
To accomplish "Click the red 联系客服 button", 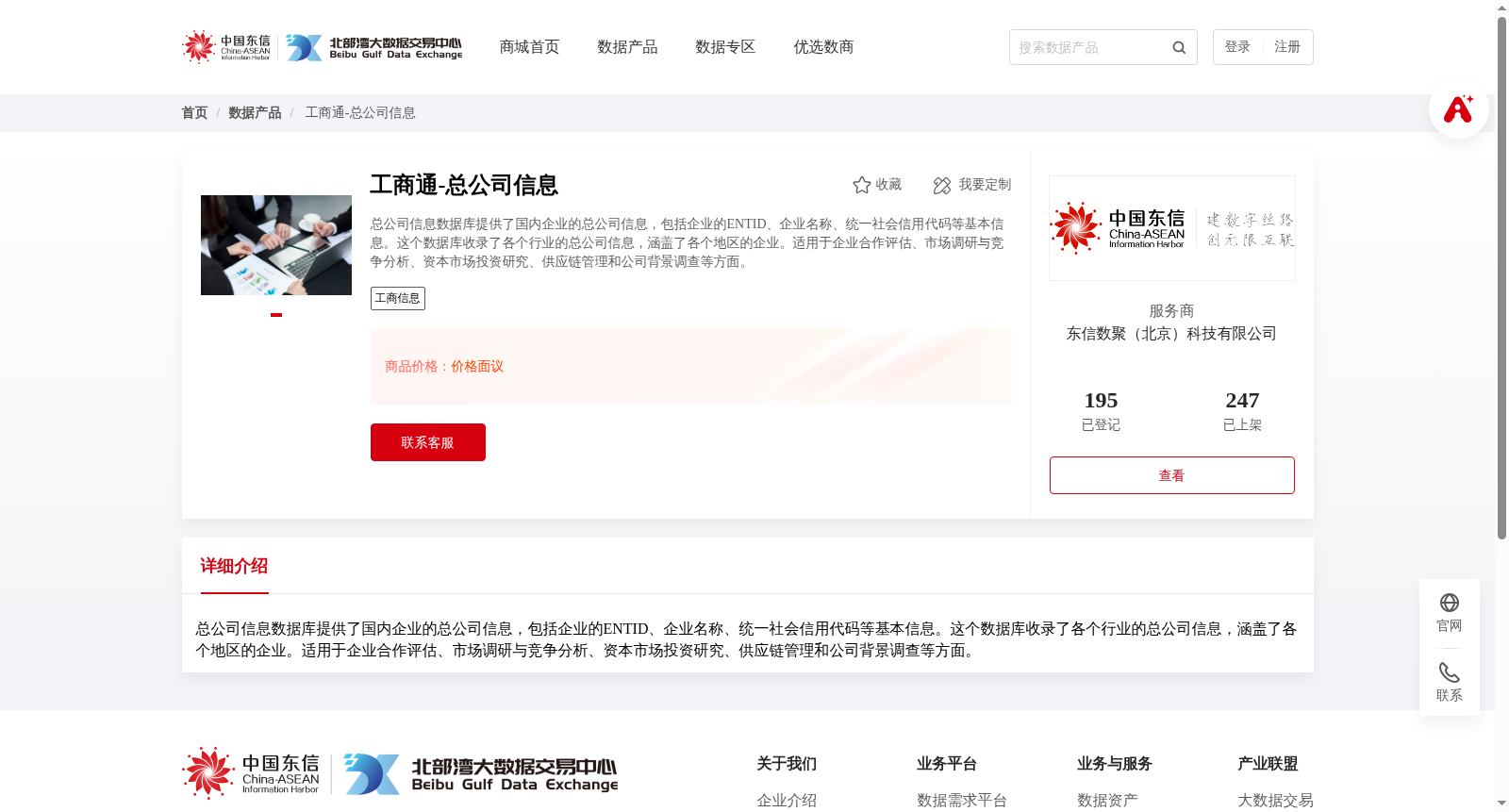I will [428, 442].
